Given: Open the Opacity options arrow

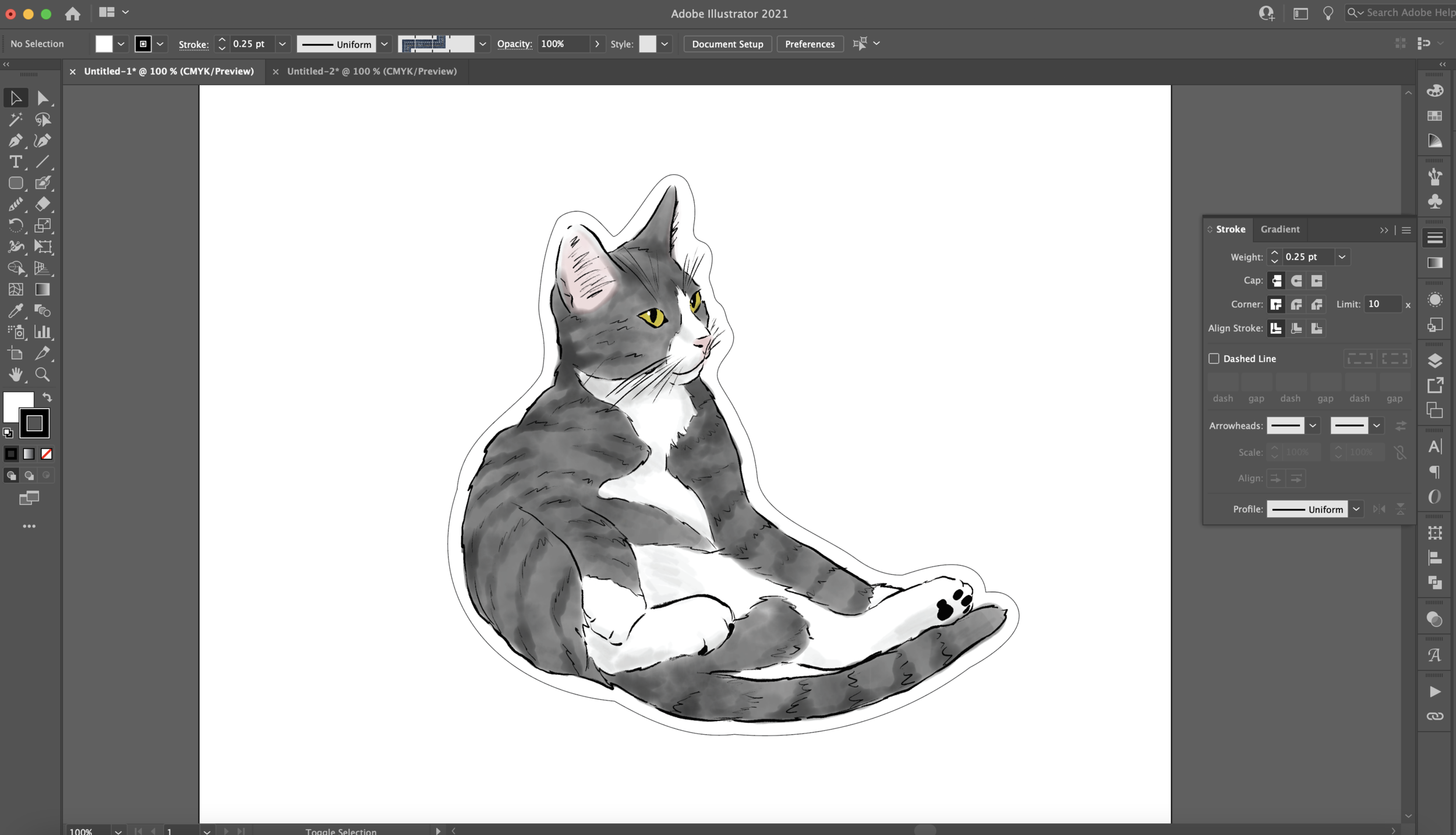Looking at the screenshot, I should [597, 44].
